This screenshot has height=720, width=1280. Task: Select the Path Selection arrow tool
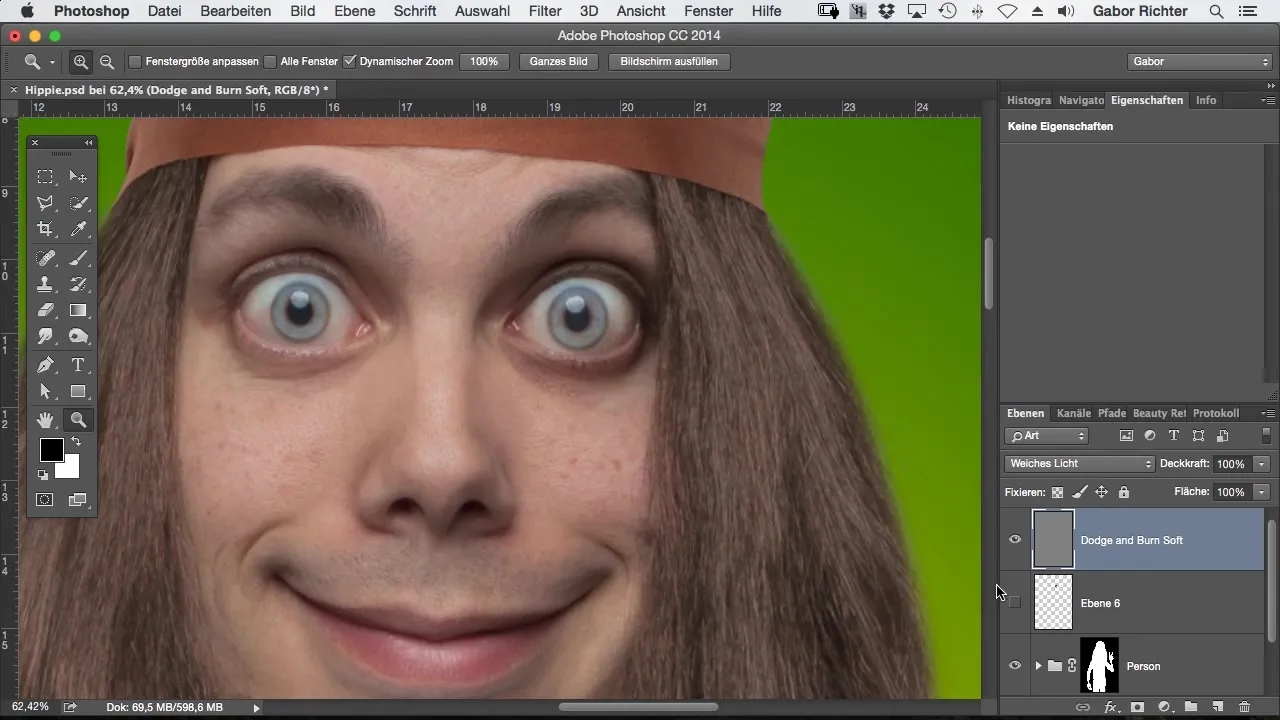pyautogui.click(x=46, y=392)
